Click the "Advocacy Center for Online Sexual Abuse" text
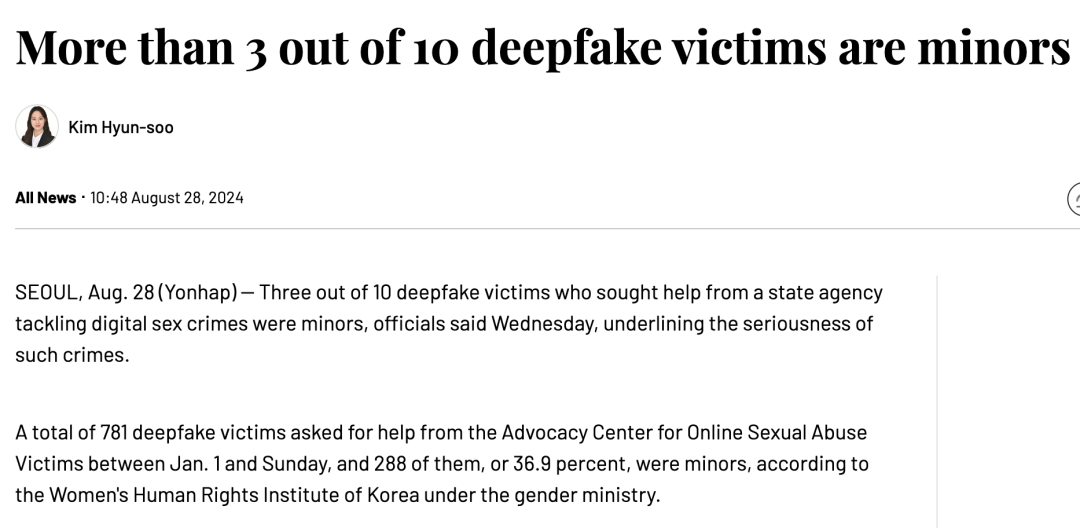Screen dimensions: 1080x528 [684, 433]
